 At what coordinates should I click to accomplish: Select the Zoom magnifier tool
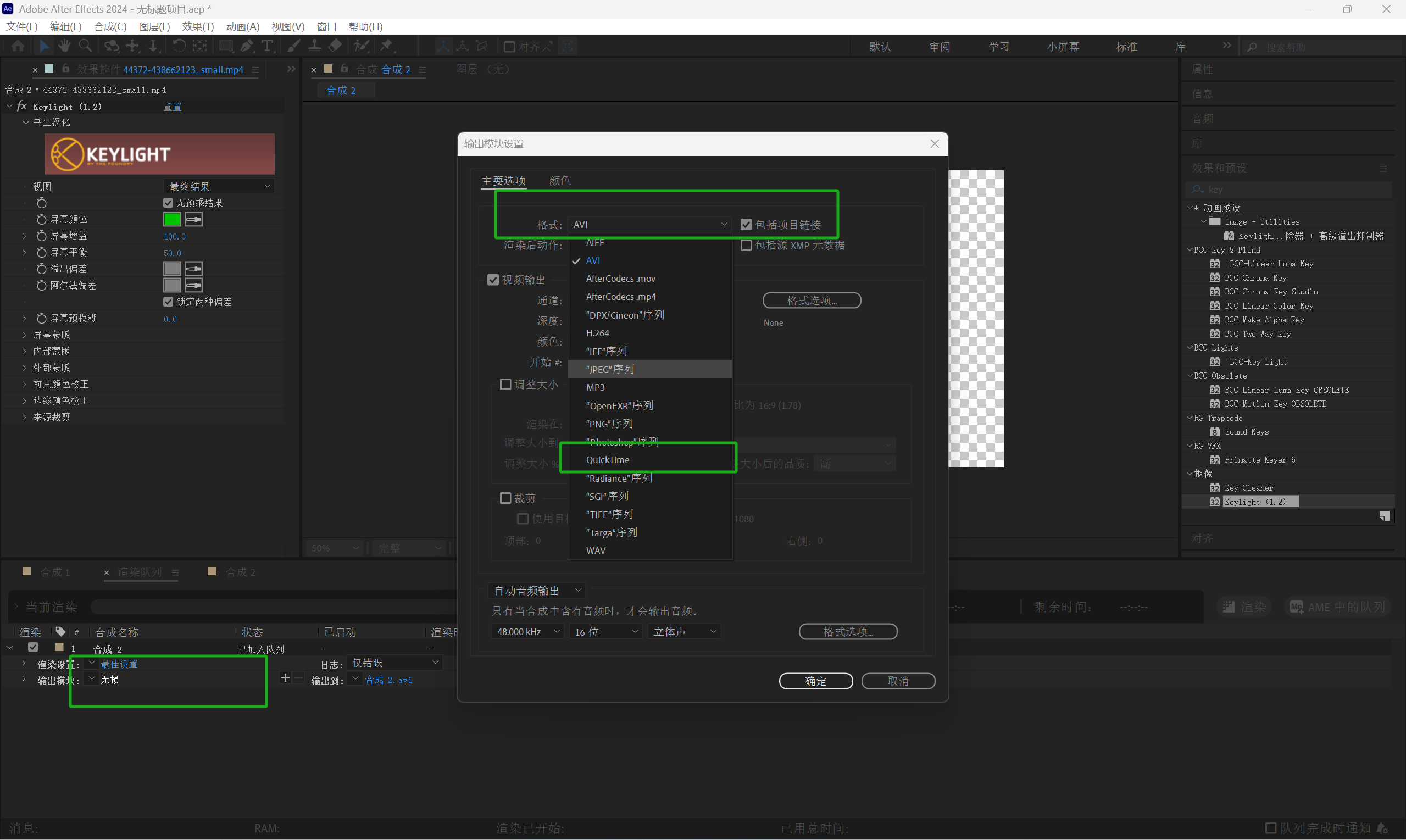point(85,46)
